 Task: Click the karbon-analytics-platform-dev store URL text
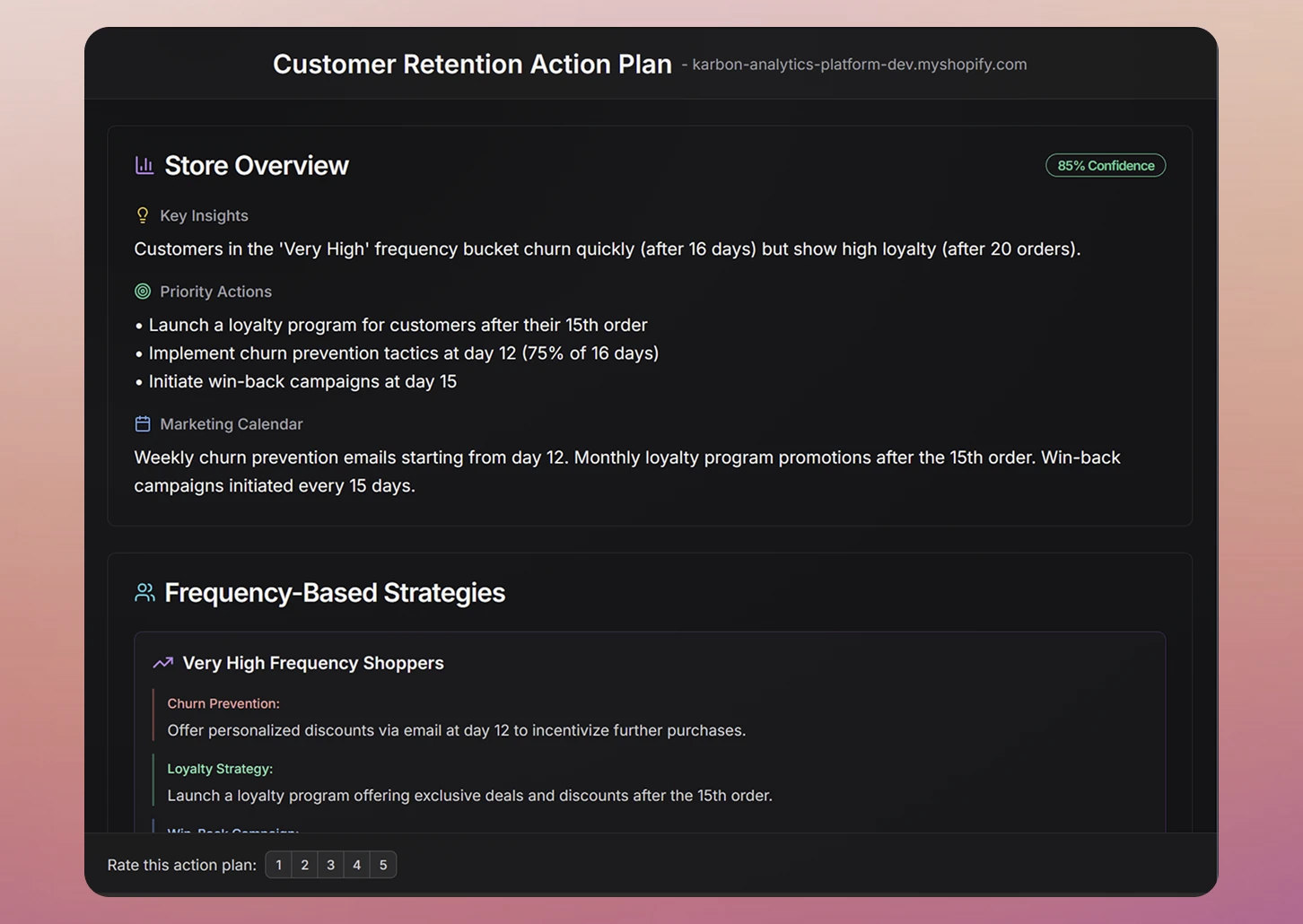tap(859, 65)
